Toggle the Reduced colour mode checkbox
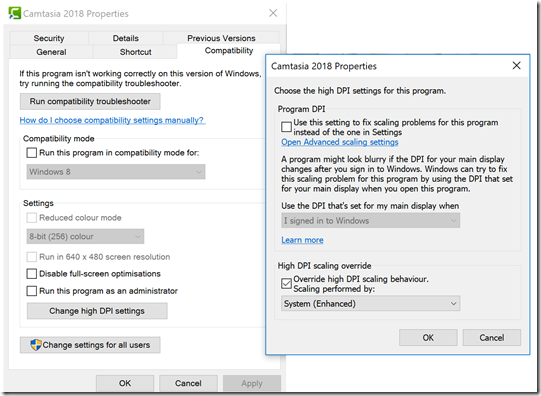541x396 pixels. coord(32,218)
